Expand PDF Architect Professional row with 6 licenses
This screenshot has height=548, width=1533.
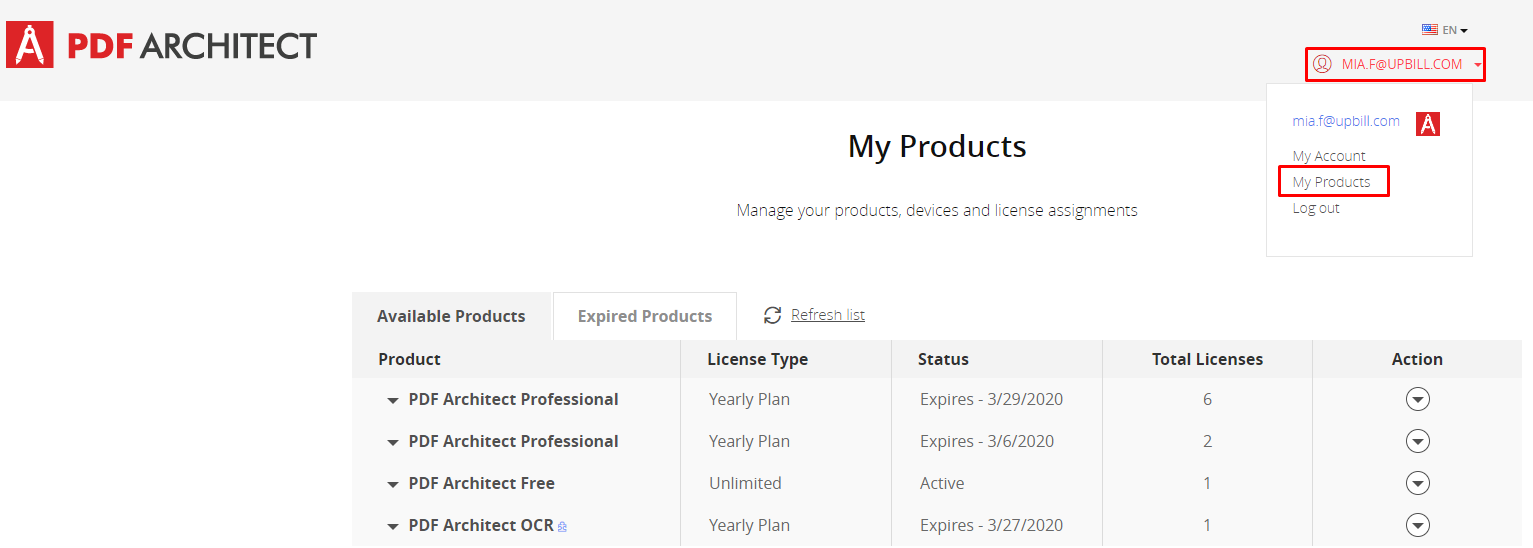pos(393,400)
